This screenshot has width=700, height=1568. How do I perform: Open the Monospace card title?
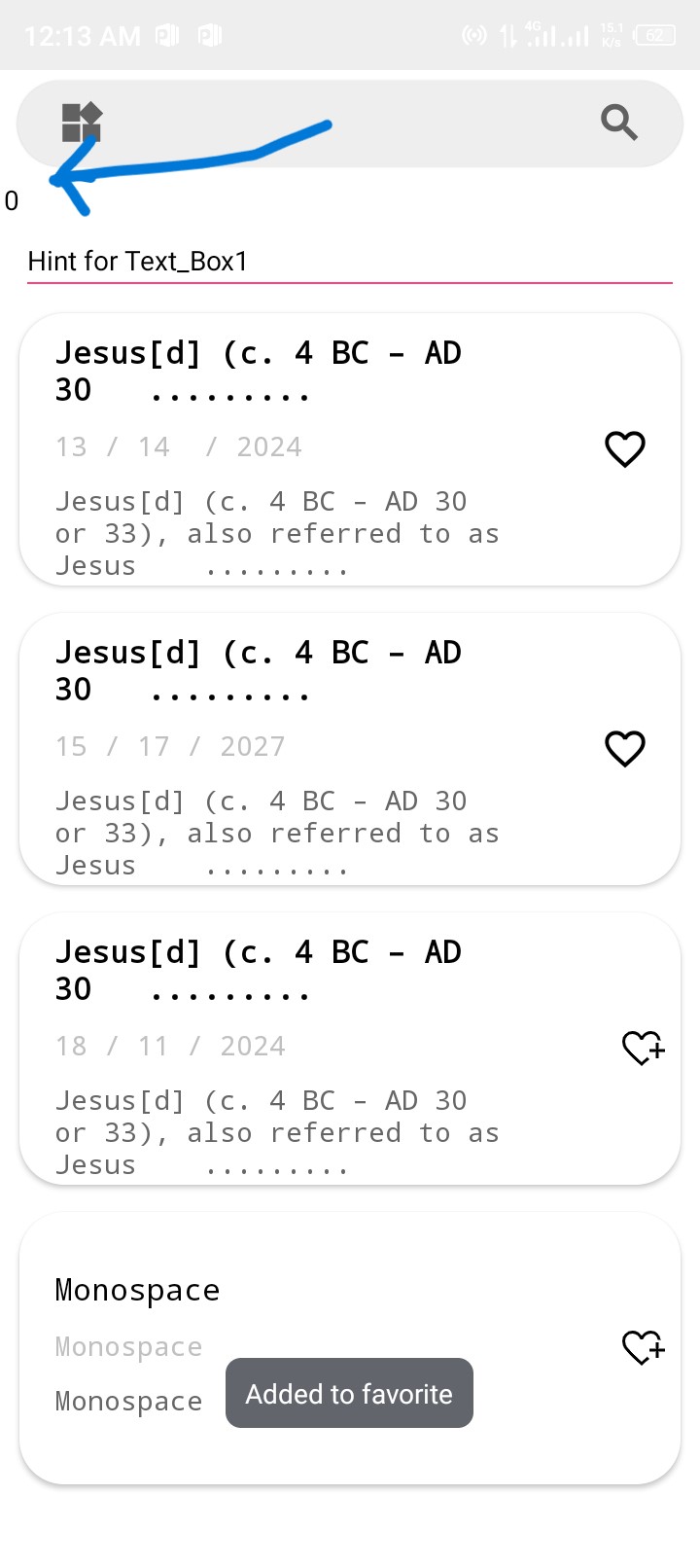137,1290
